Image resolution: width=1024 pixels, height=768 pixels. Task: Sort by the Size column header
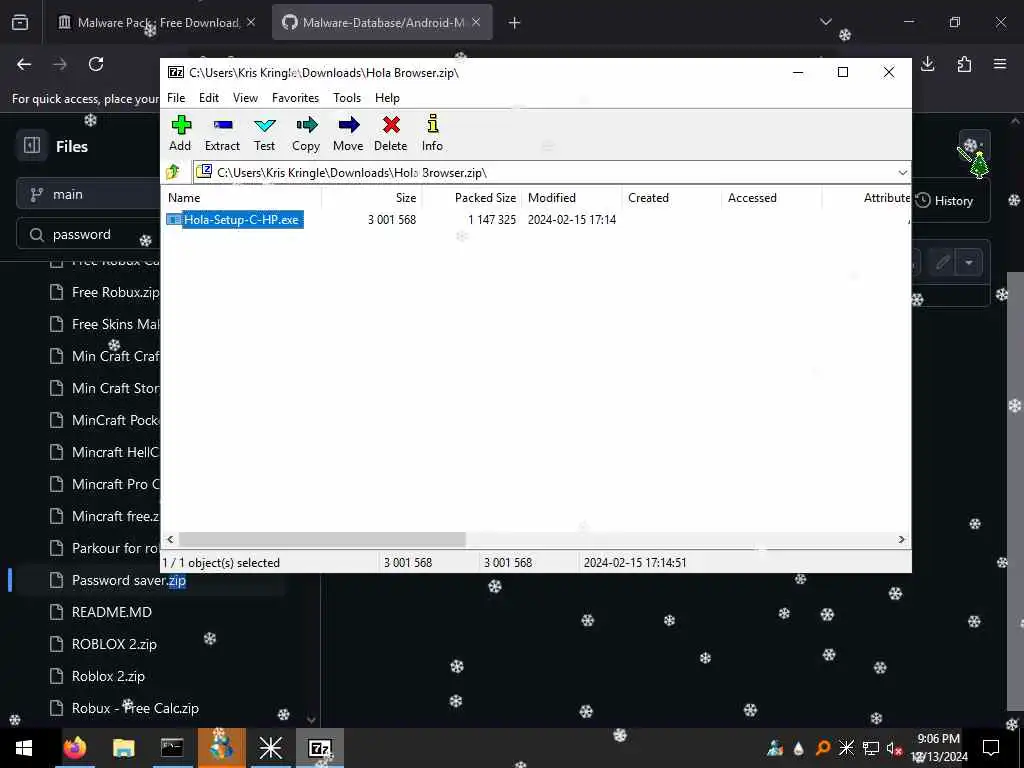(372, 198)
